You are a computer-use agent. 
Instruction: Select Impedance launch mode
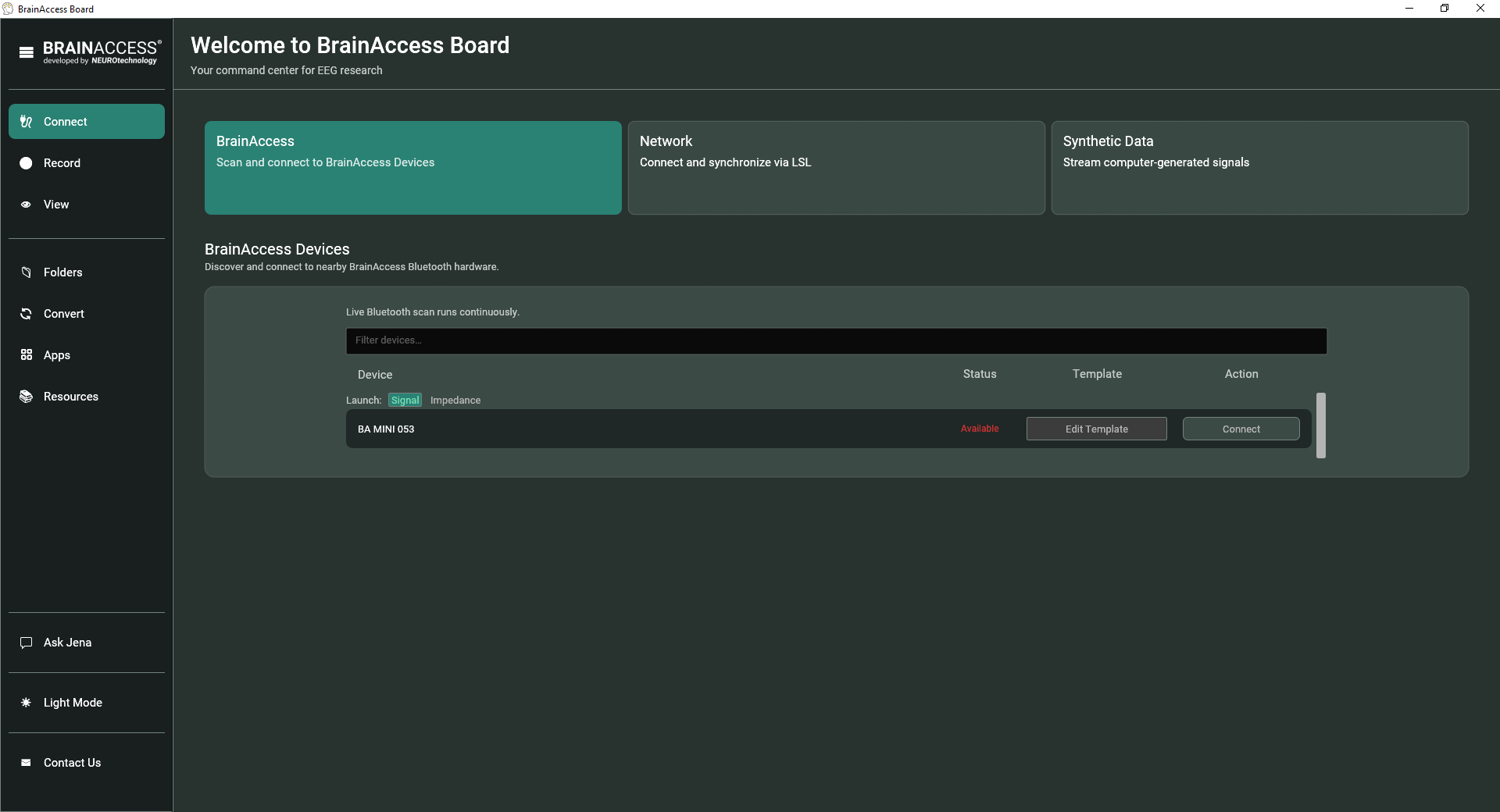(x=455, y=400)
